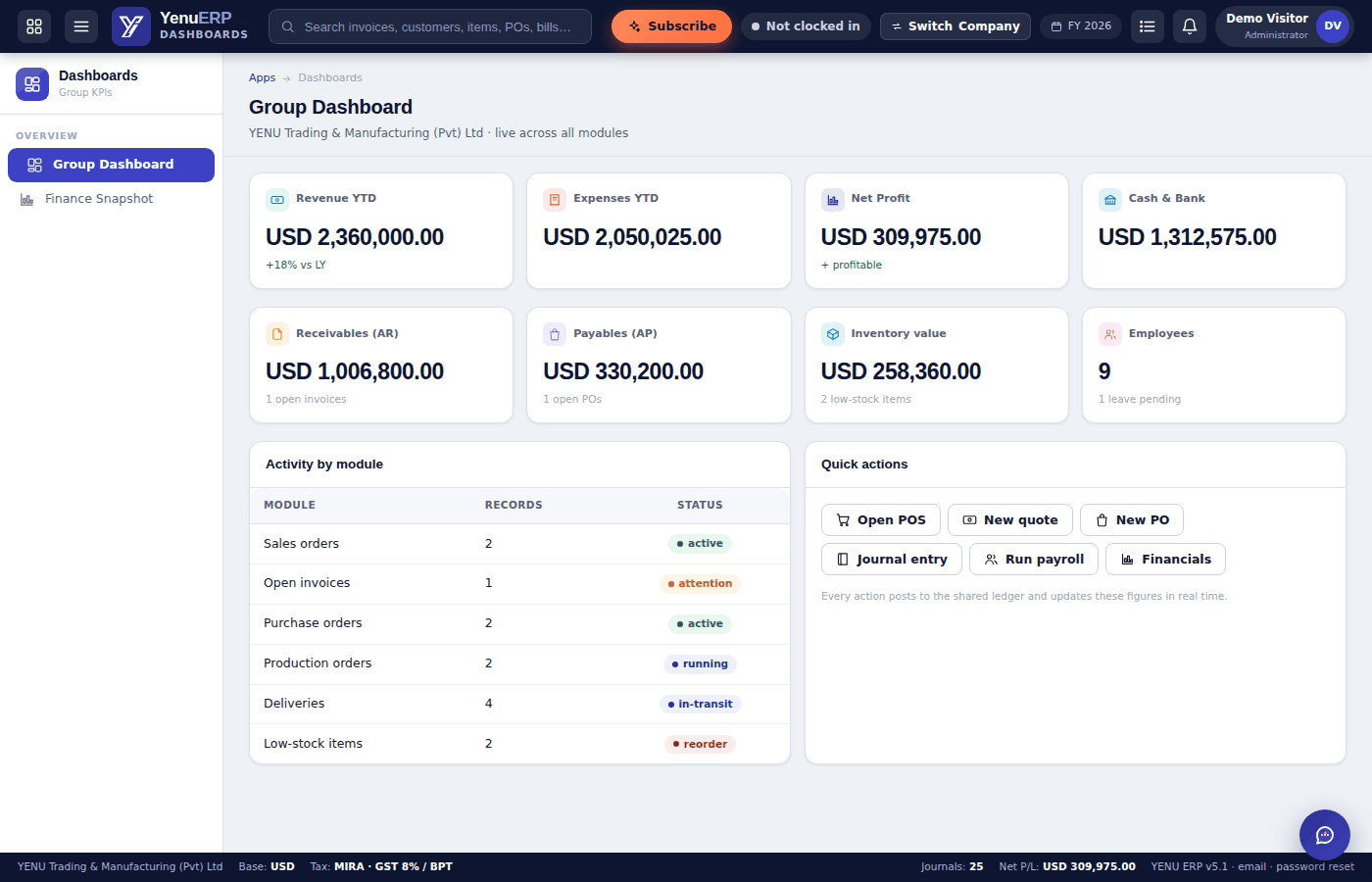
Task: Click the Sales orders row
Action: [x=519, y=544]
